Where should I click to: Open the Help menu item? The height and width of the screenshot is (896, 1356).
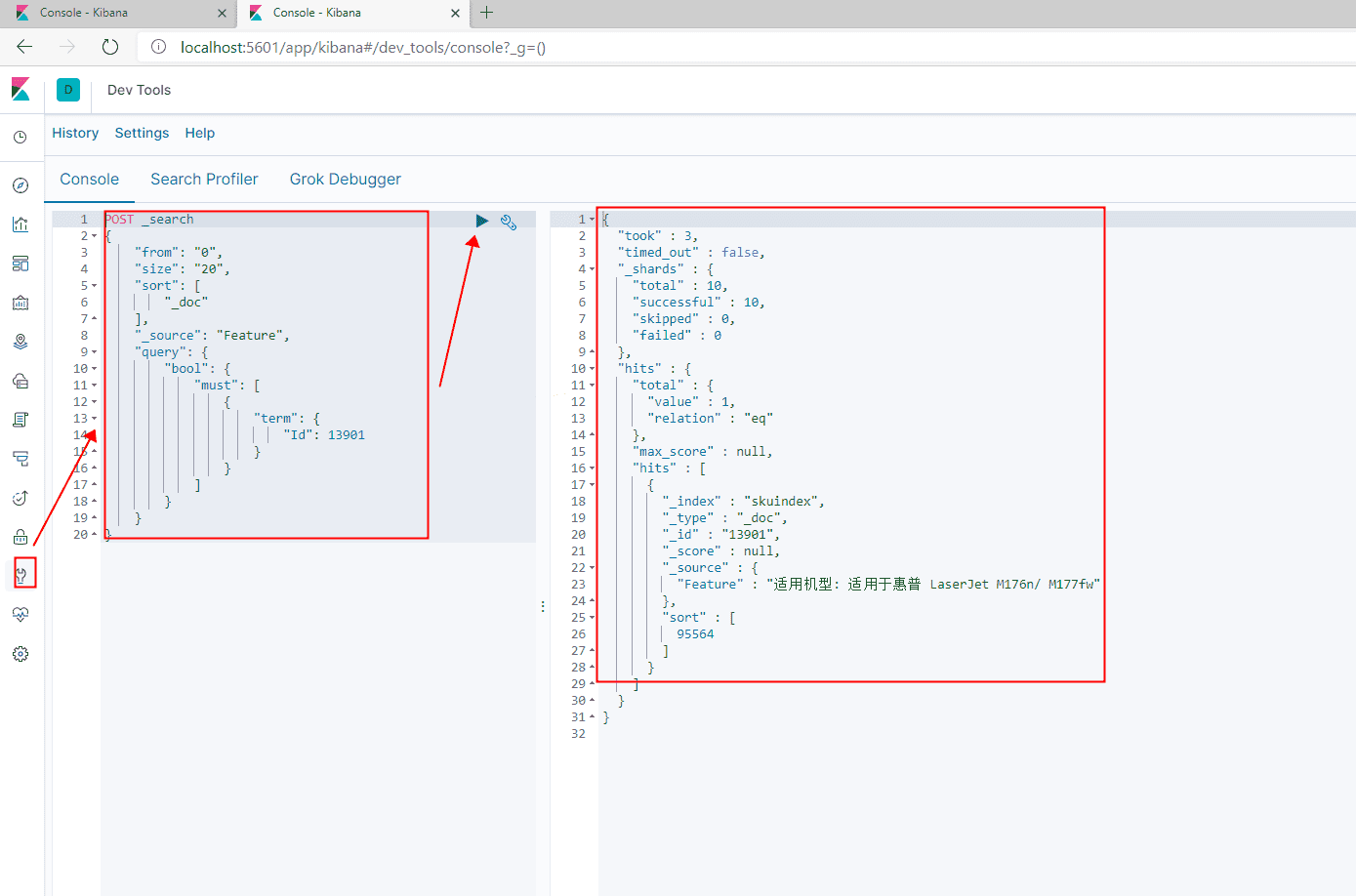[x=200, y=133]
